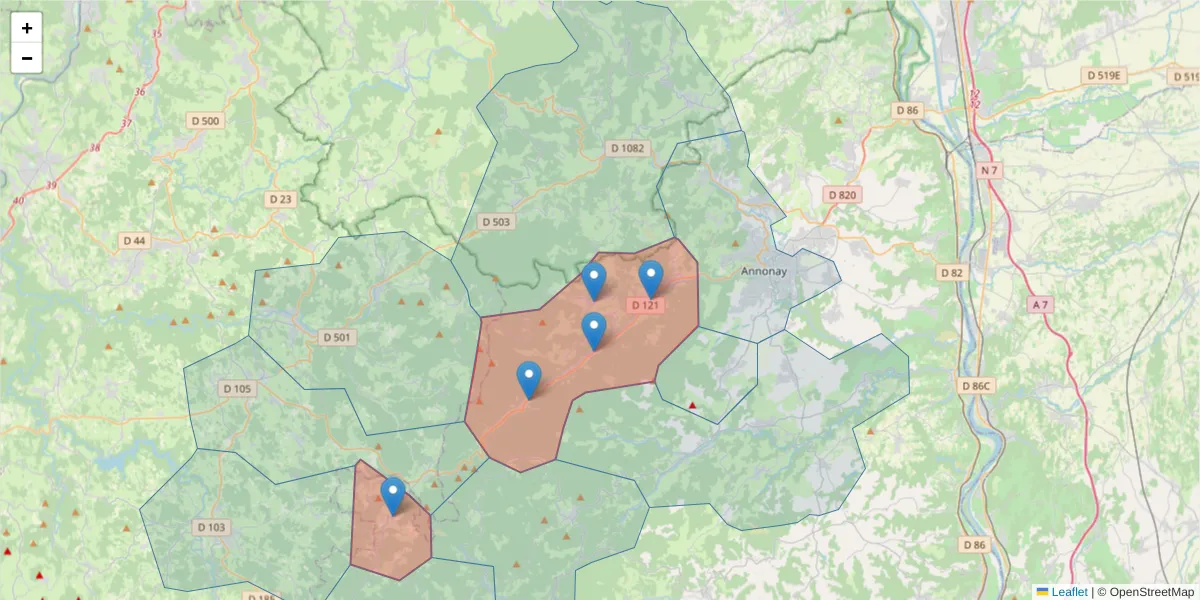Click the Leaflet flag icon in the attribution
This screenshot has width=1200, height=600.
click(x=1042, y=590)
